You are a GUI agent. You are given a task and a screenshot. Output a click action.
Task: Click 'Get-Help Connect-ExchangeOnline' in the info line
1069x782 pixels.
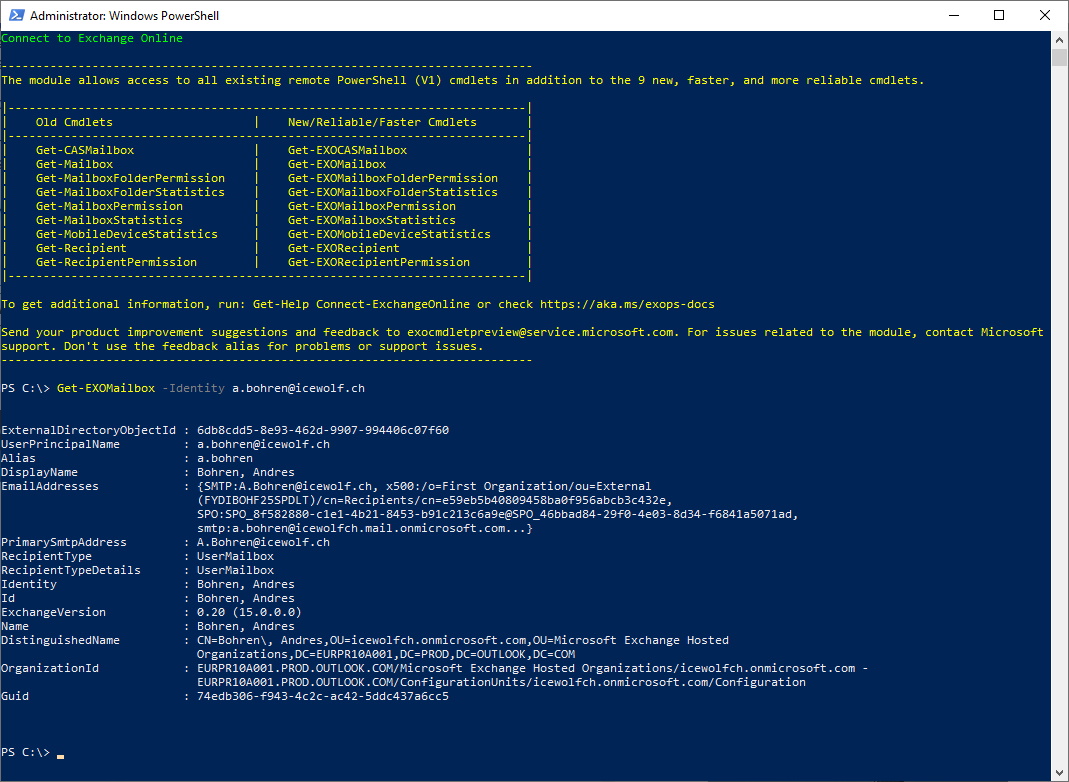(361, 304)
